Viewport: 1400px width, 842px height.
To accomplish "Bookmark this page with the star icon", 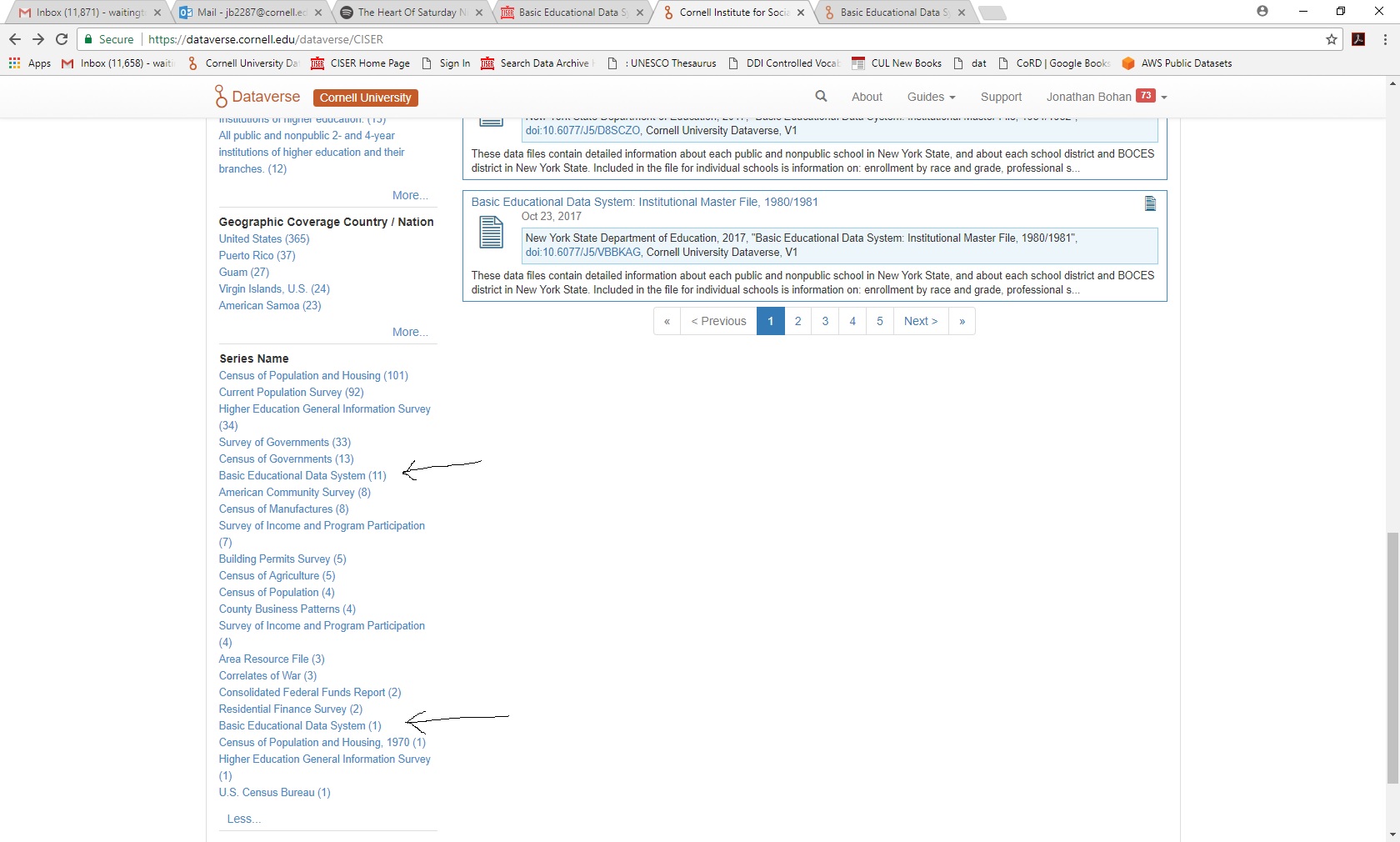I will [x=1332, y=39].
